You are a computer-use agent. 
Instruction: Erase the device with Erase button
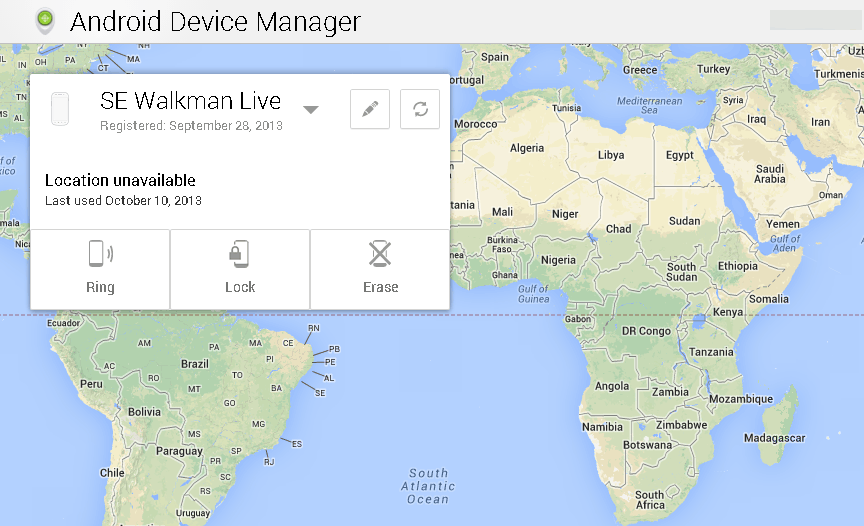[x=380, y=269]
